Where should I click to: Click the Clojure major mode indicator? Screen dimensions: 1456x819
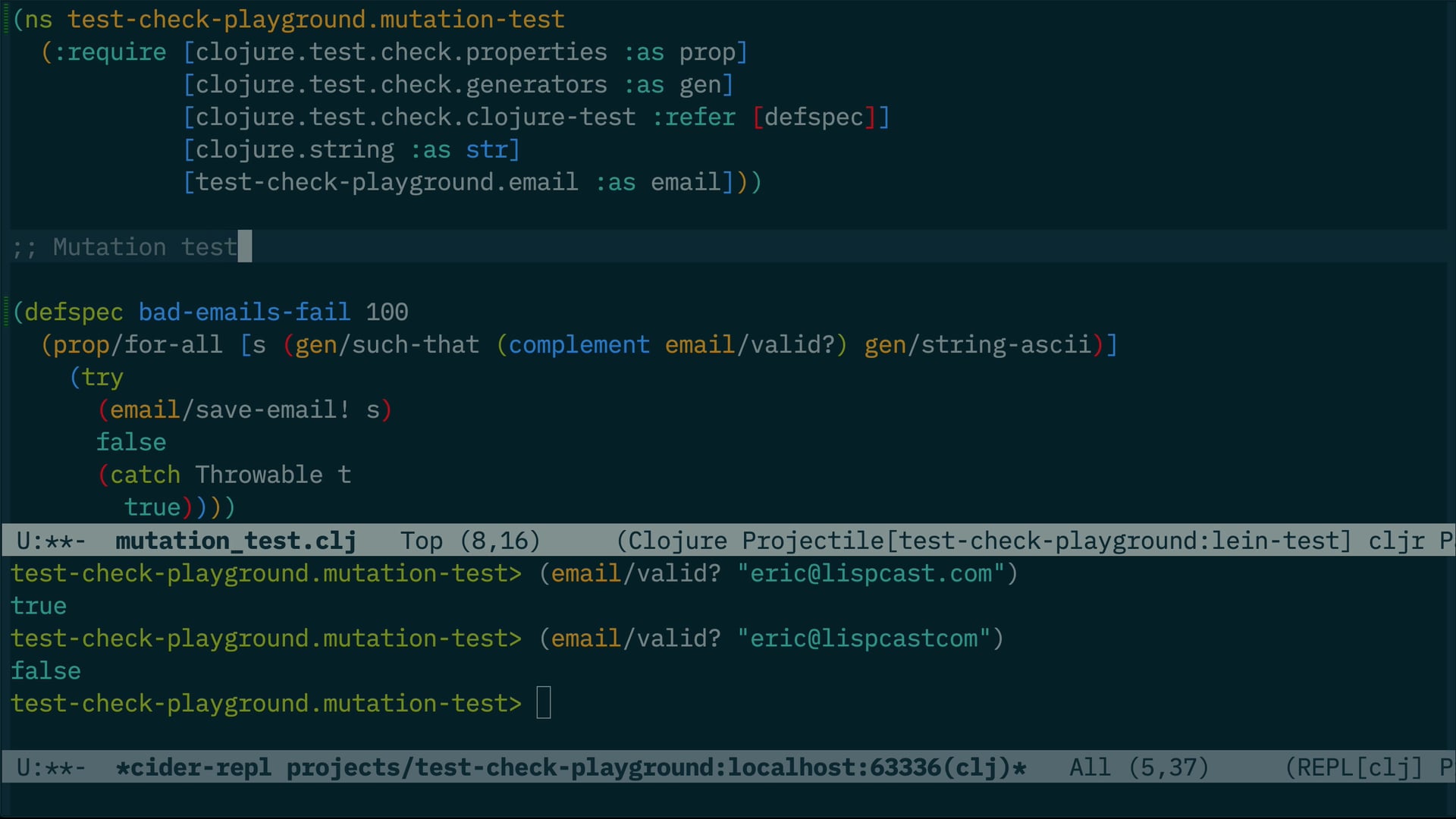pos(677,541)
